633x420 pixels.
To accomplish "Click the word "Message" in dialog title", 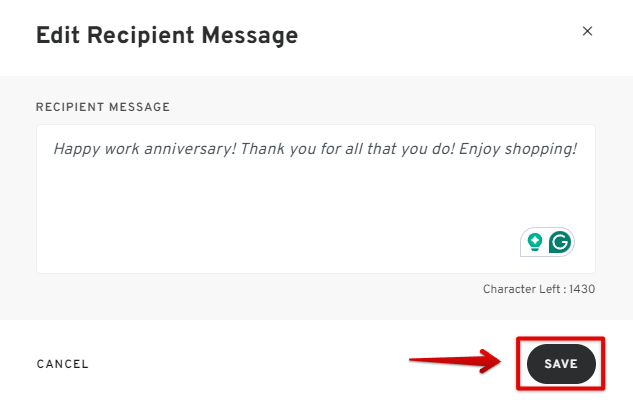I will (x=250, y=35).
